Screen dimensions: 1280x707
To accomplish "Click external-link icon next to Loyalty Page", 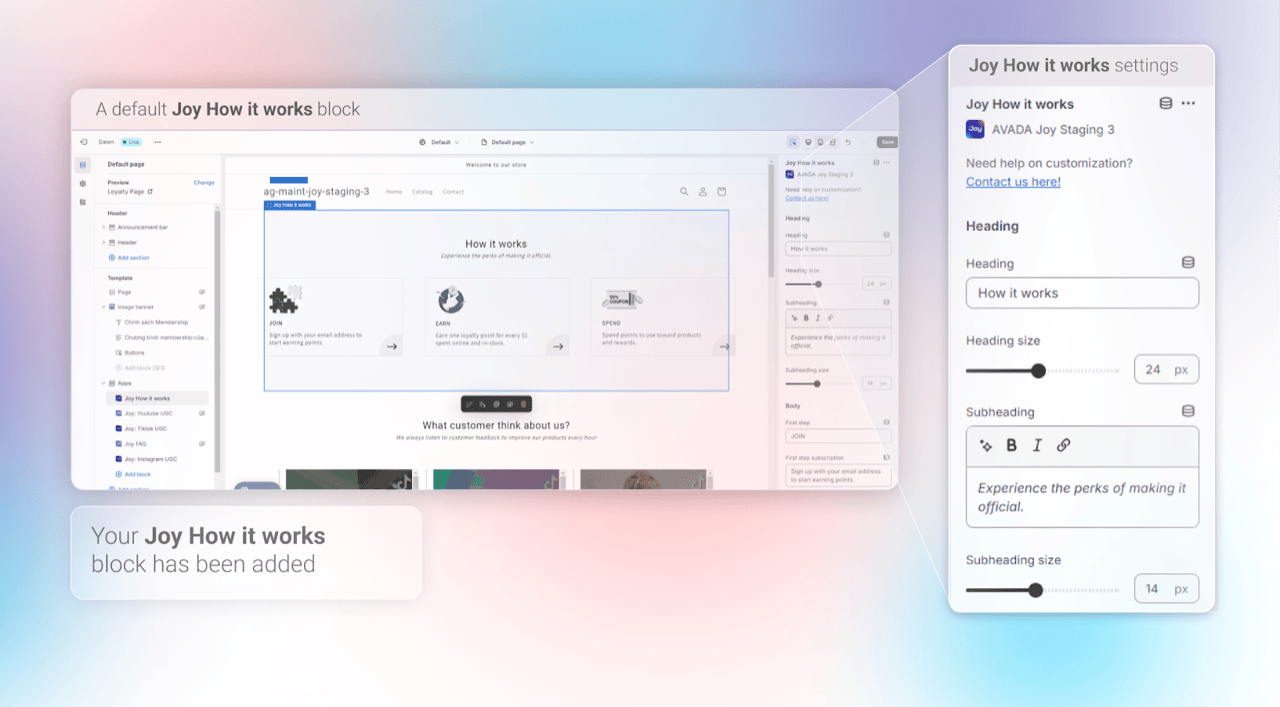I will pyautogui.click(x=150, y=191).
